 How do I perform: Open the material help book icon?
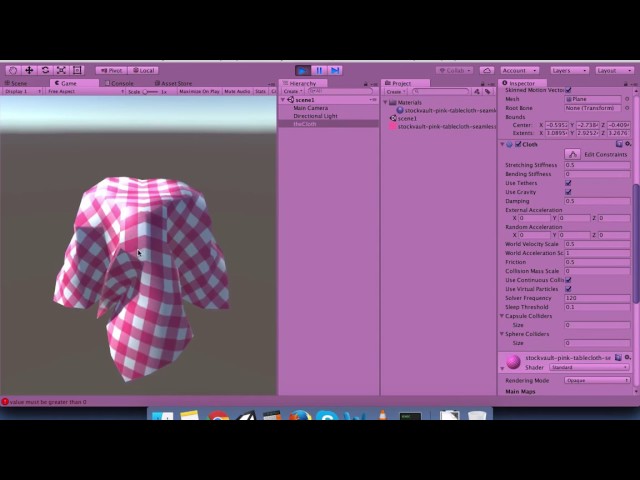(x=618, y=358)
